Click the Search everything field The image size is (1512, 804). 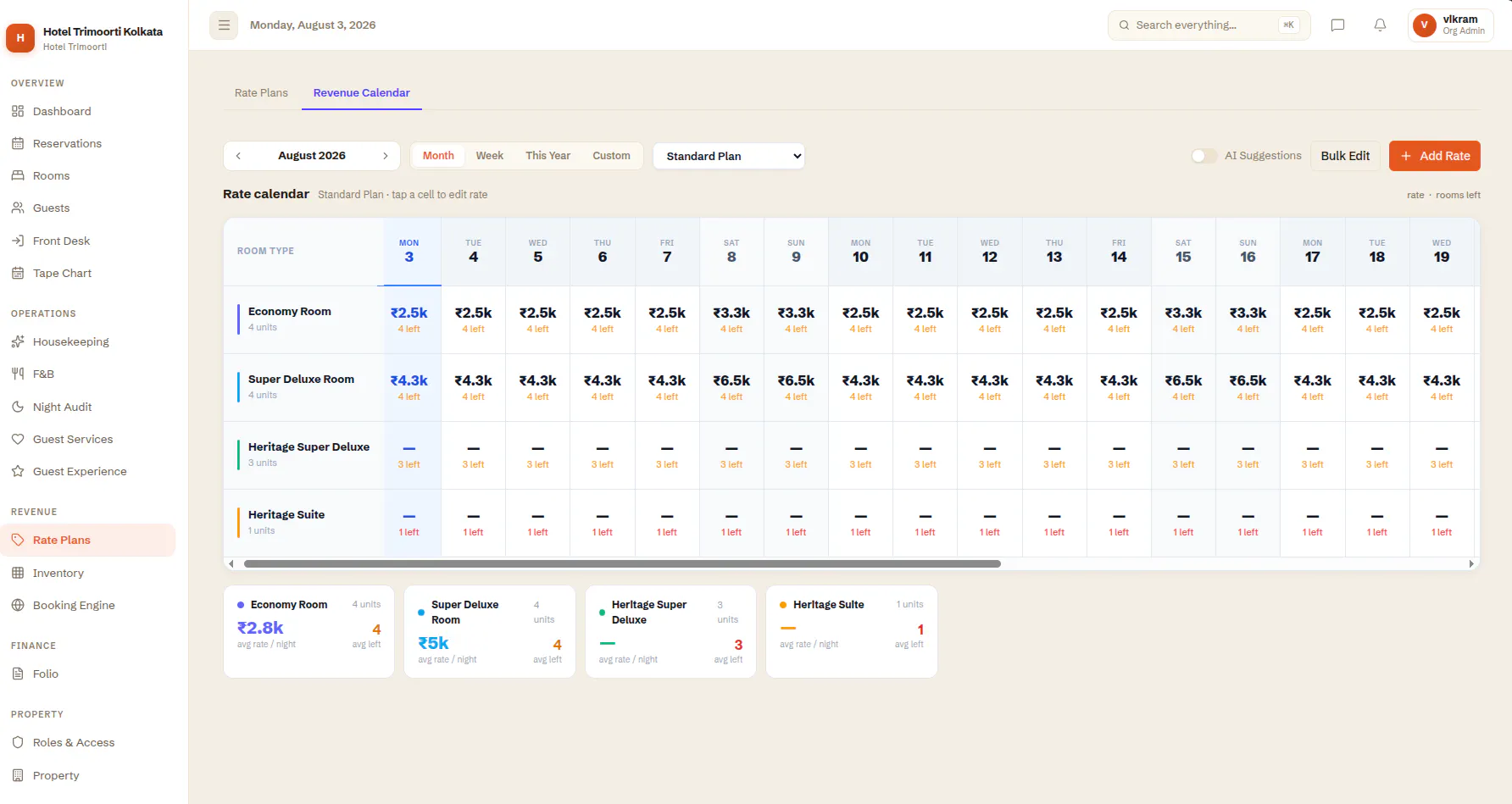[x=1209, y=25]
